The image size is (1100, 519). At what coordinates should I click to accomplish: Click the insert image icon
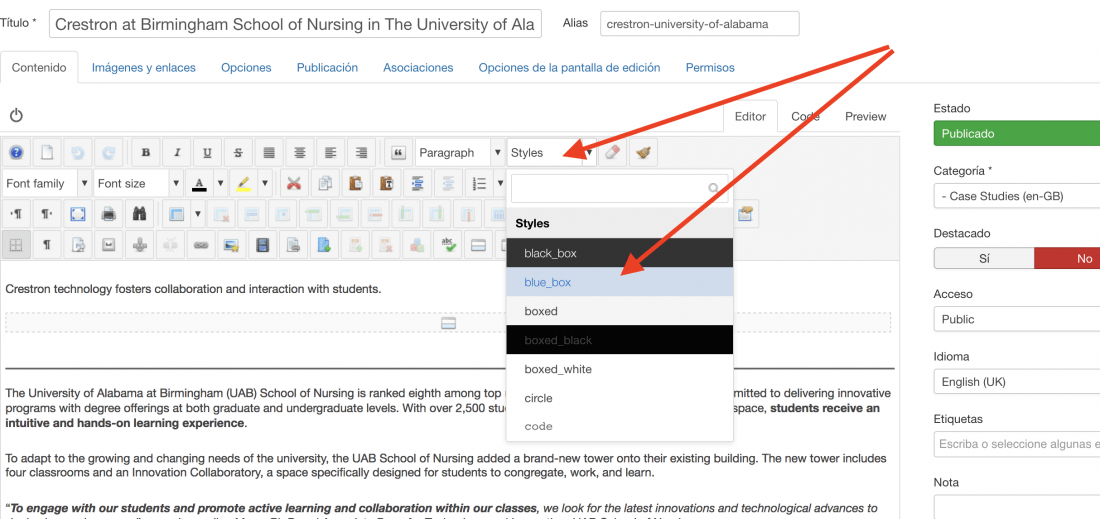pyautogui.click(x=232, y=244)
